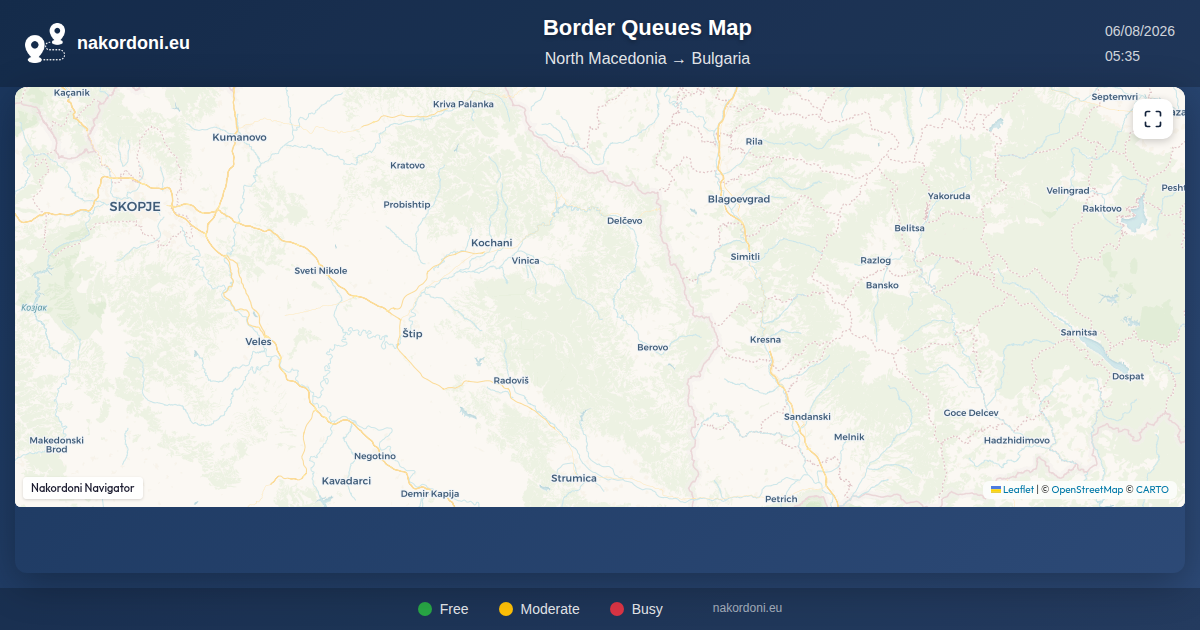Click the Radoviš map label
The height and width of the screenshot is (630, 1200).
511,380
